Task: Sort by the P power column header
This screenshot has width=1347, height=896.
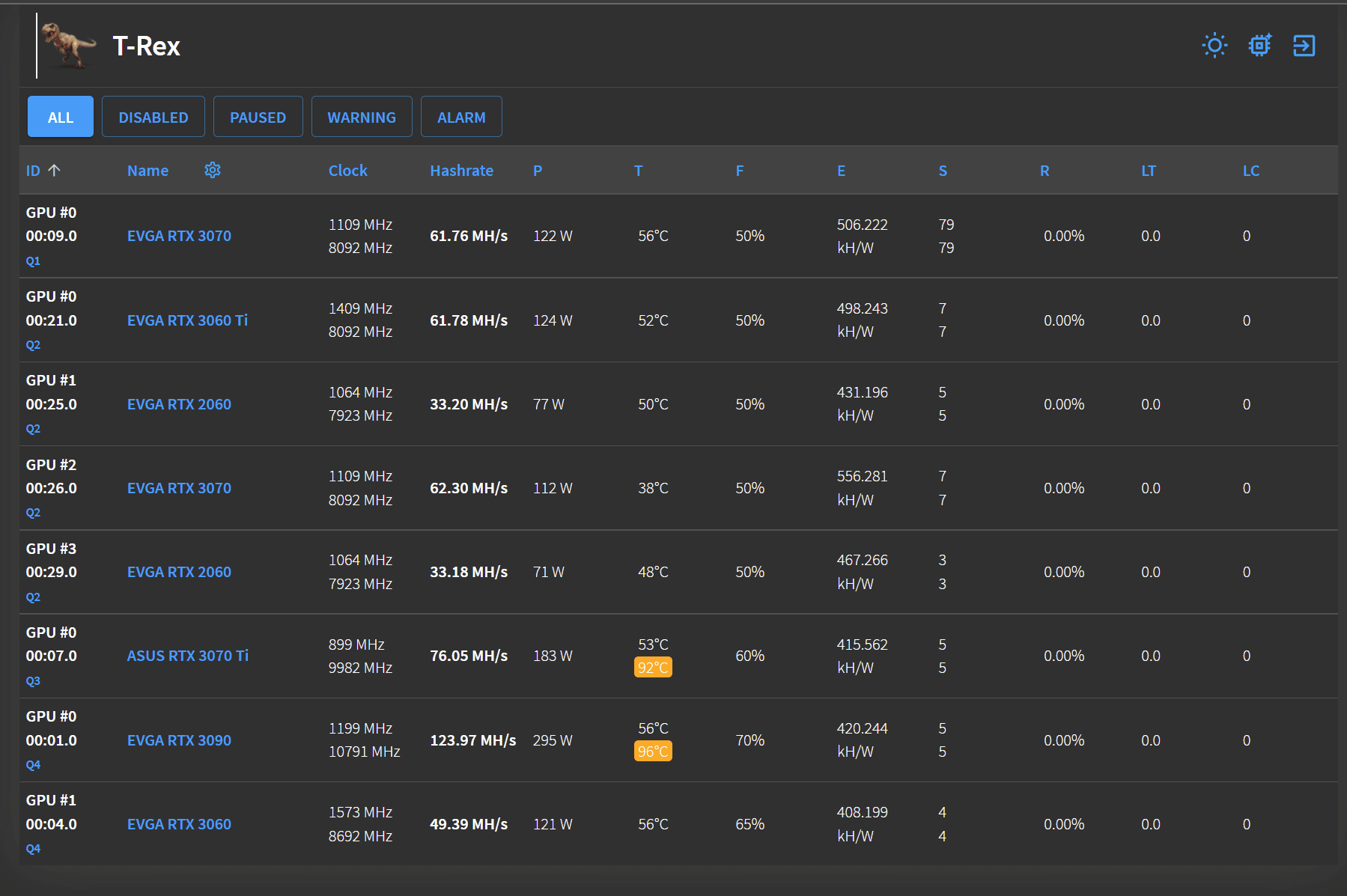Action: (x=538, y=171)
